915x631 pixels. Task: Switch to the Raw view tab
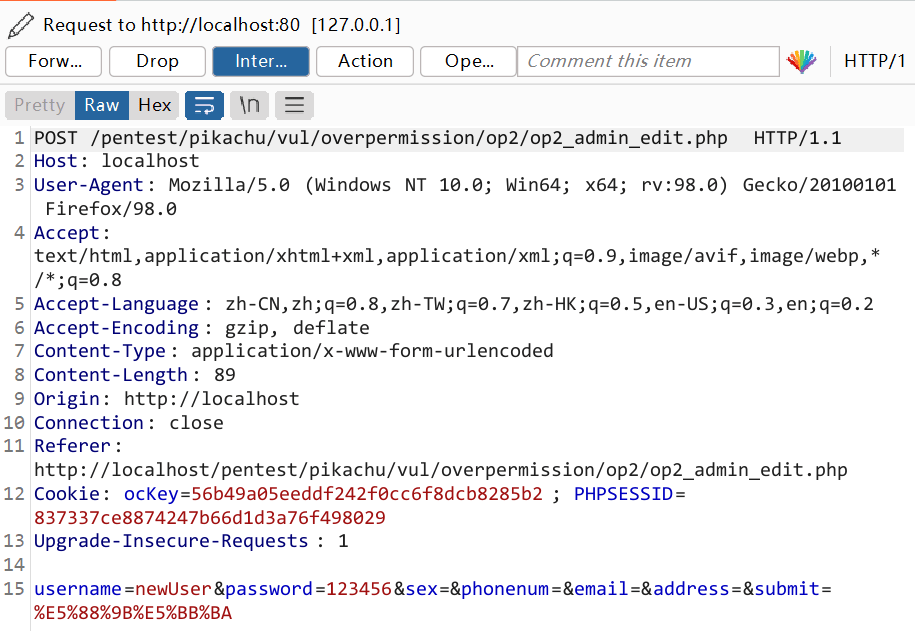pyautogui.click(x=102, y=106)
